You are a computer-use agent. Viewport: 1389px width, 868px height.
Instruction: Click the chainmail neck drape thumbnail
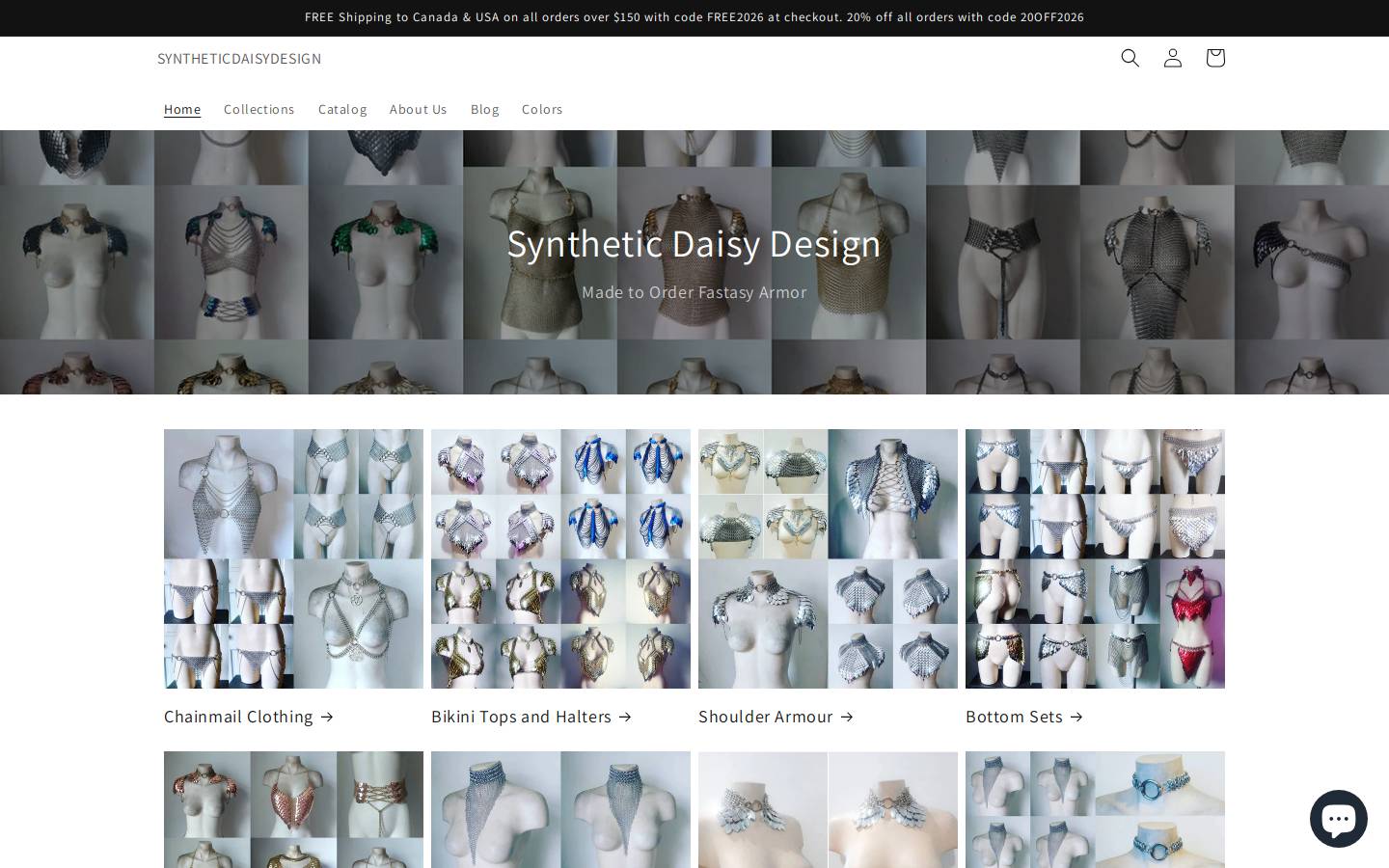click(x=560, y=809)
